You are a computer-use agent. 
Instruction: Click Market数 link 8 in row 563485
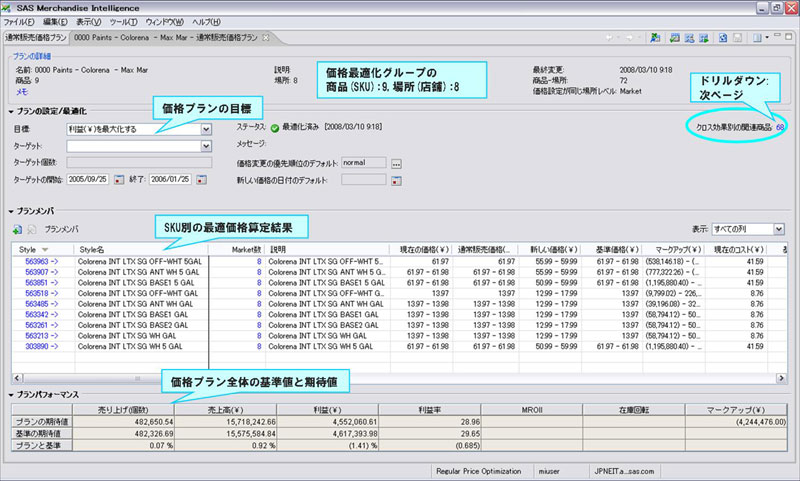259,304
